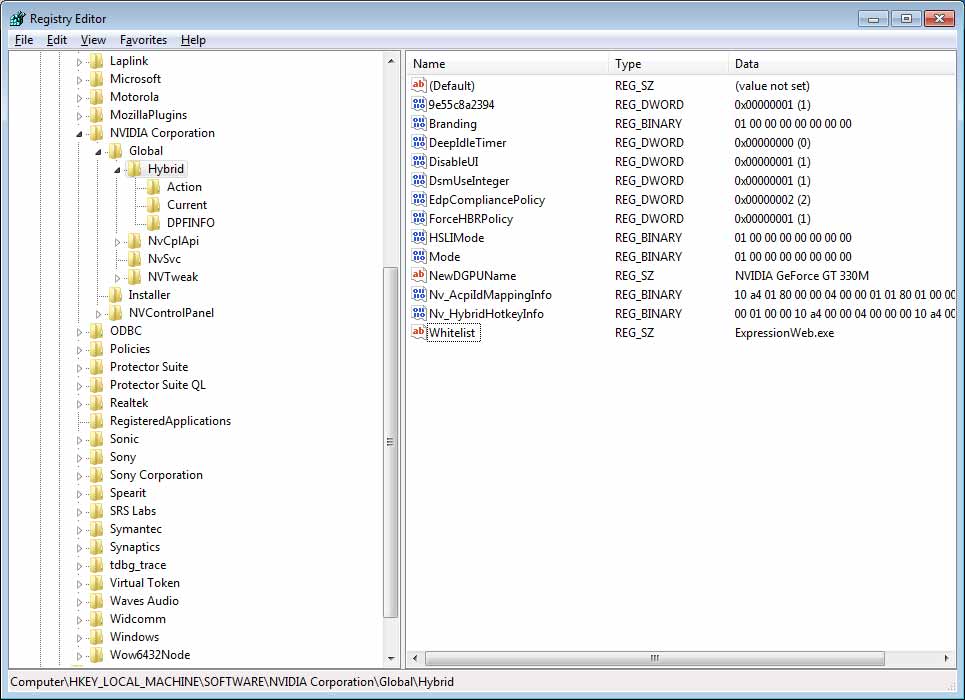Expand the Sony Corporation key
Viewport: 965px width, 700px height.
(79, 476)
